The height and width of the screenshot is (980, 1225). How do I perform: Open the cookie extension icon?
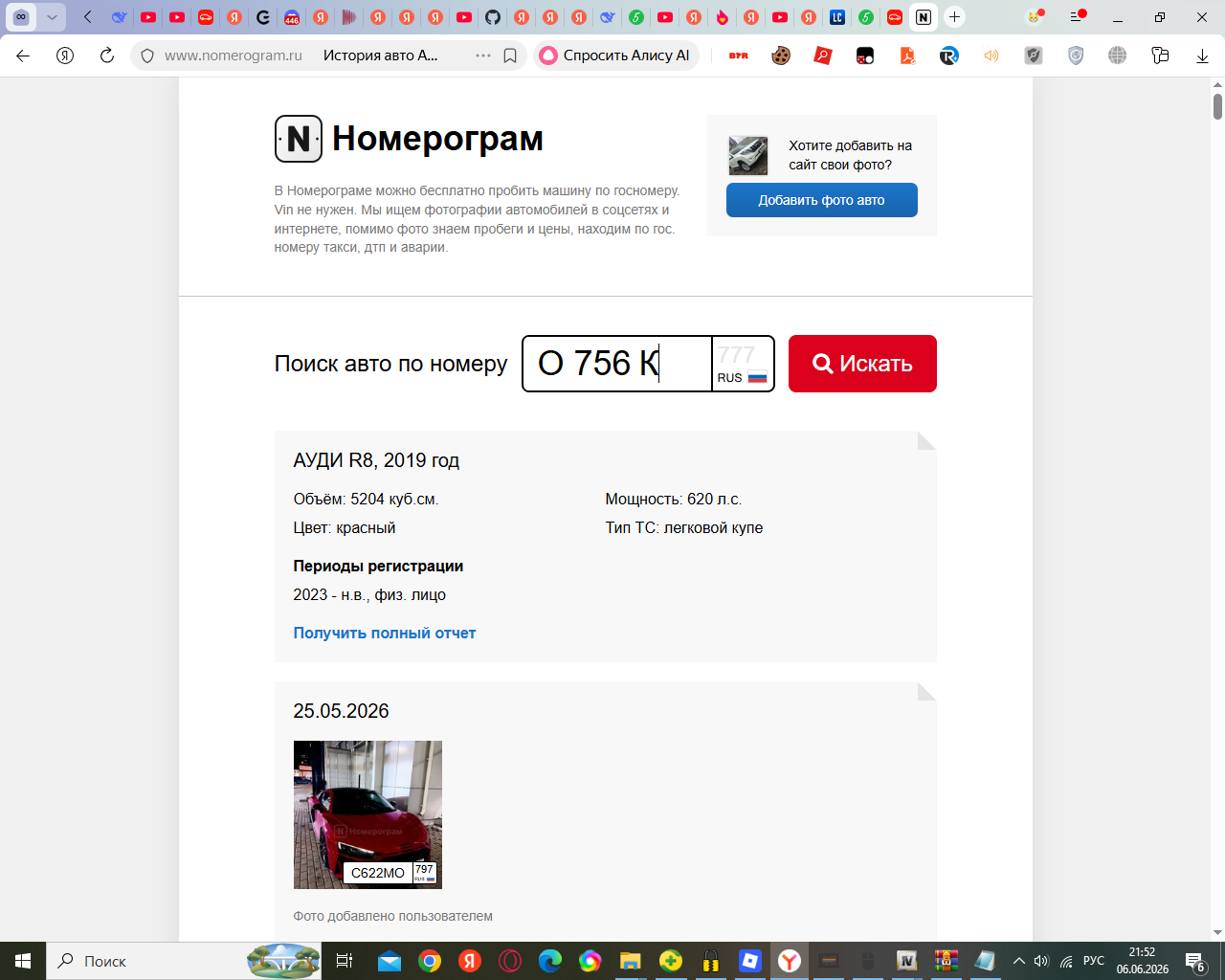781,56
